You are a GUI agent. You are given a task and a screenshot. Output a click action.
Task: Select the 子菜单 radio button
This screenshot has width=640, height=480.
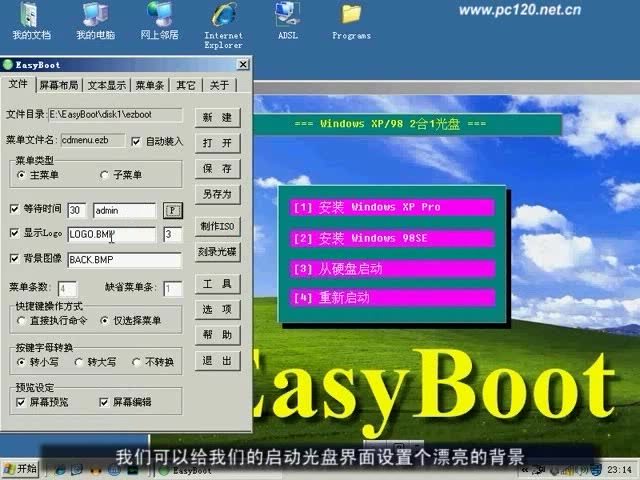click(104, 175)
